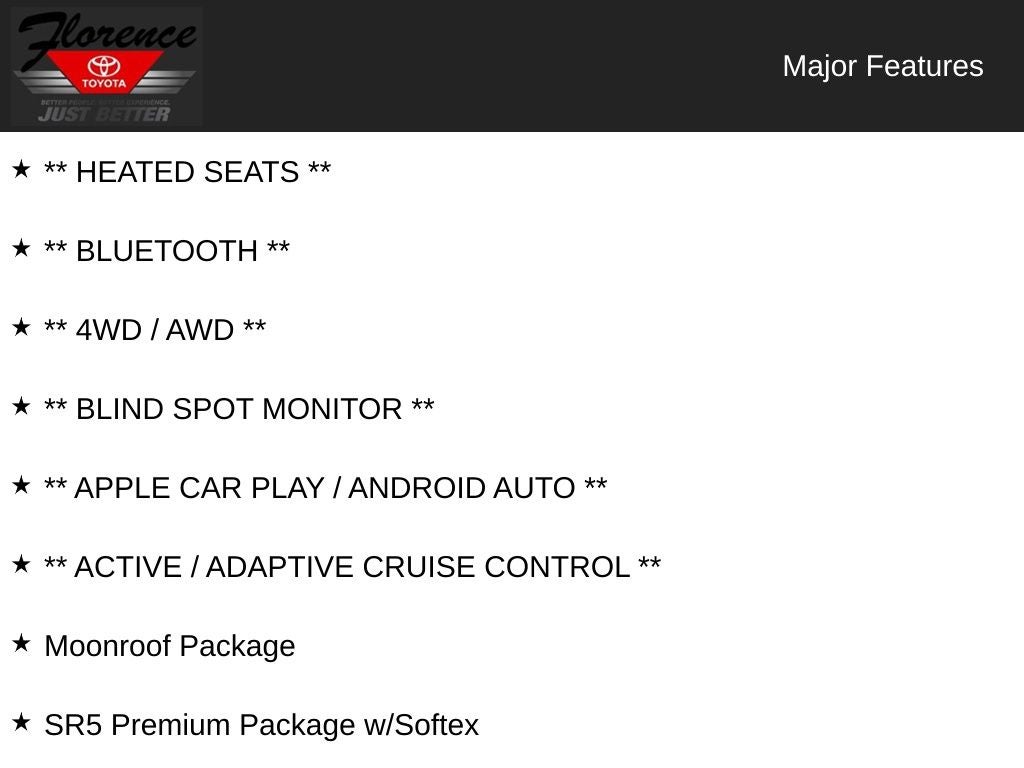
Task: Click the star beside Moonroof Package
Action: 21,644
